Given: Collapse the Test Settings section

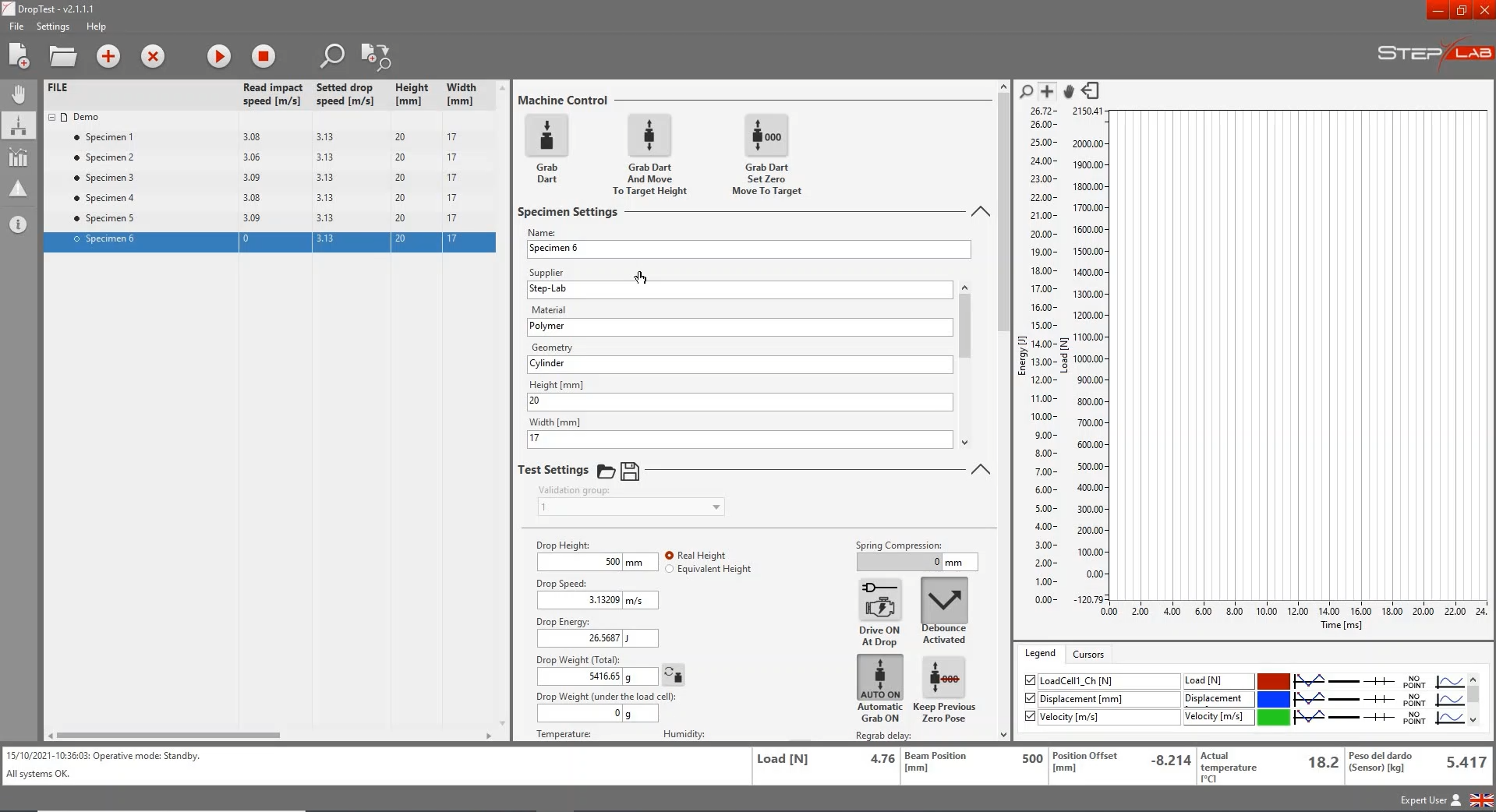Looking at the screenshot, I should coord(980,470).
